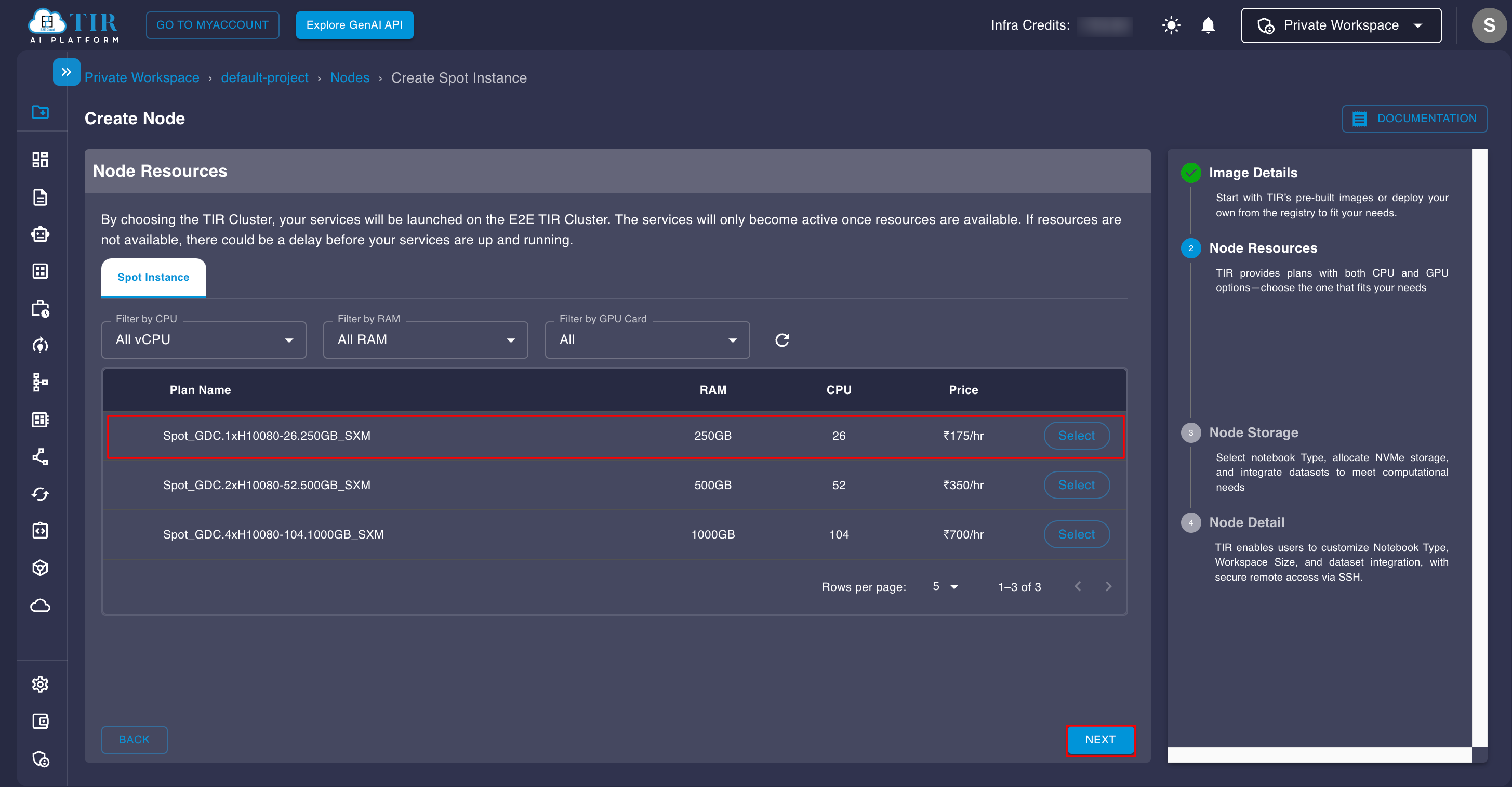
Task: Open Nodes breadcrumb link
Action: [350, 77]
